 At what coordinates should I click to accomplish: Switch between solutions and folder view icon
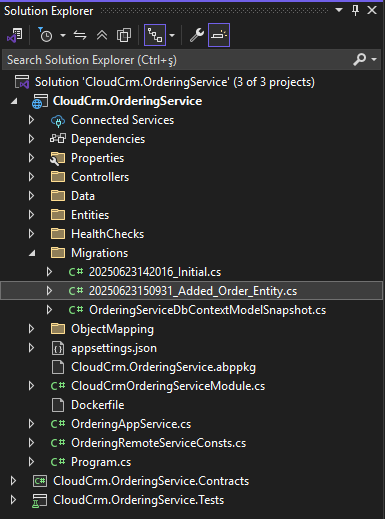click(x=15, y=35)
